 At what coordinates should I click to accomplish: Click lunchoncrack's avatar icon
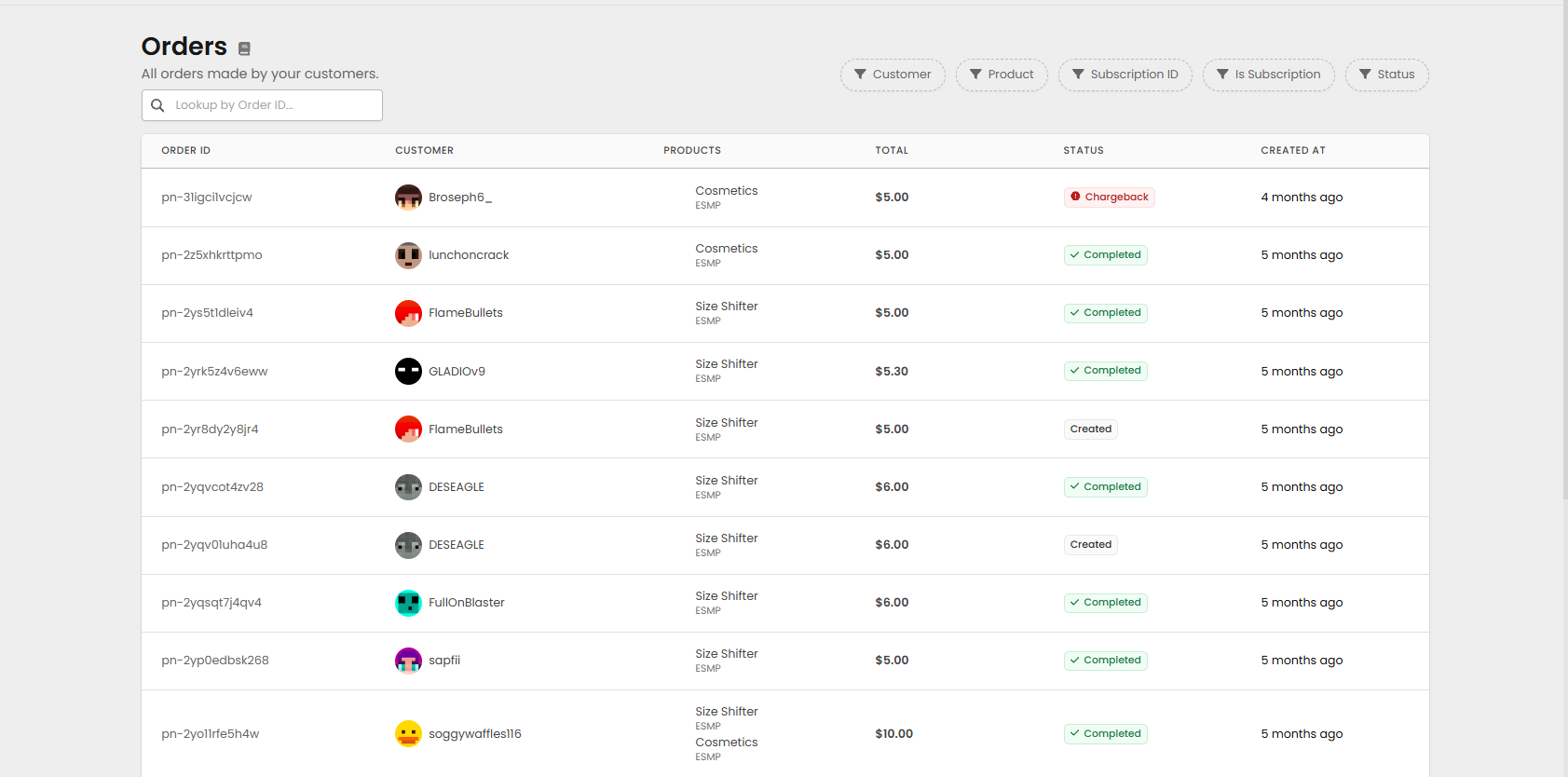408,255
